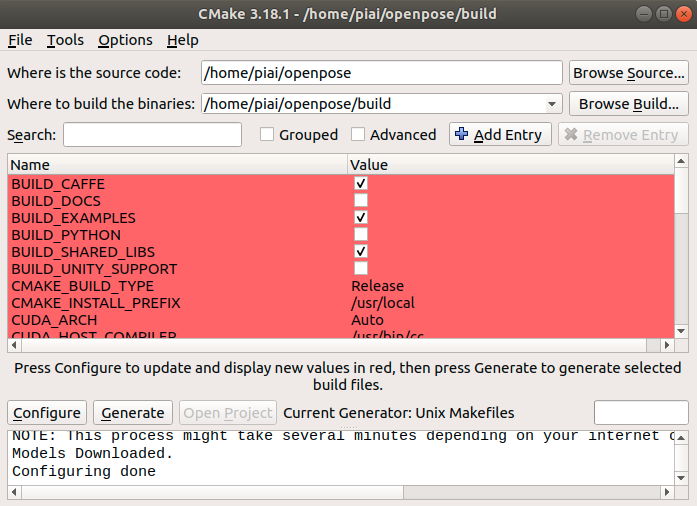Image resolution: width=697 pixels, height=506 pixels.
Task: Select the CMAKE_BUILD_TYPE entry
Action: (x=83, y=286)
